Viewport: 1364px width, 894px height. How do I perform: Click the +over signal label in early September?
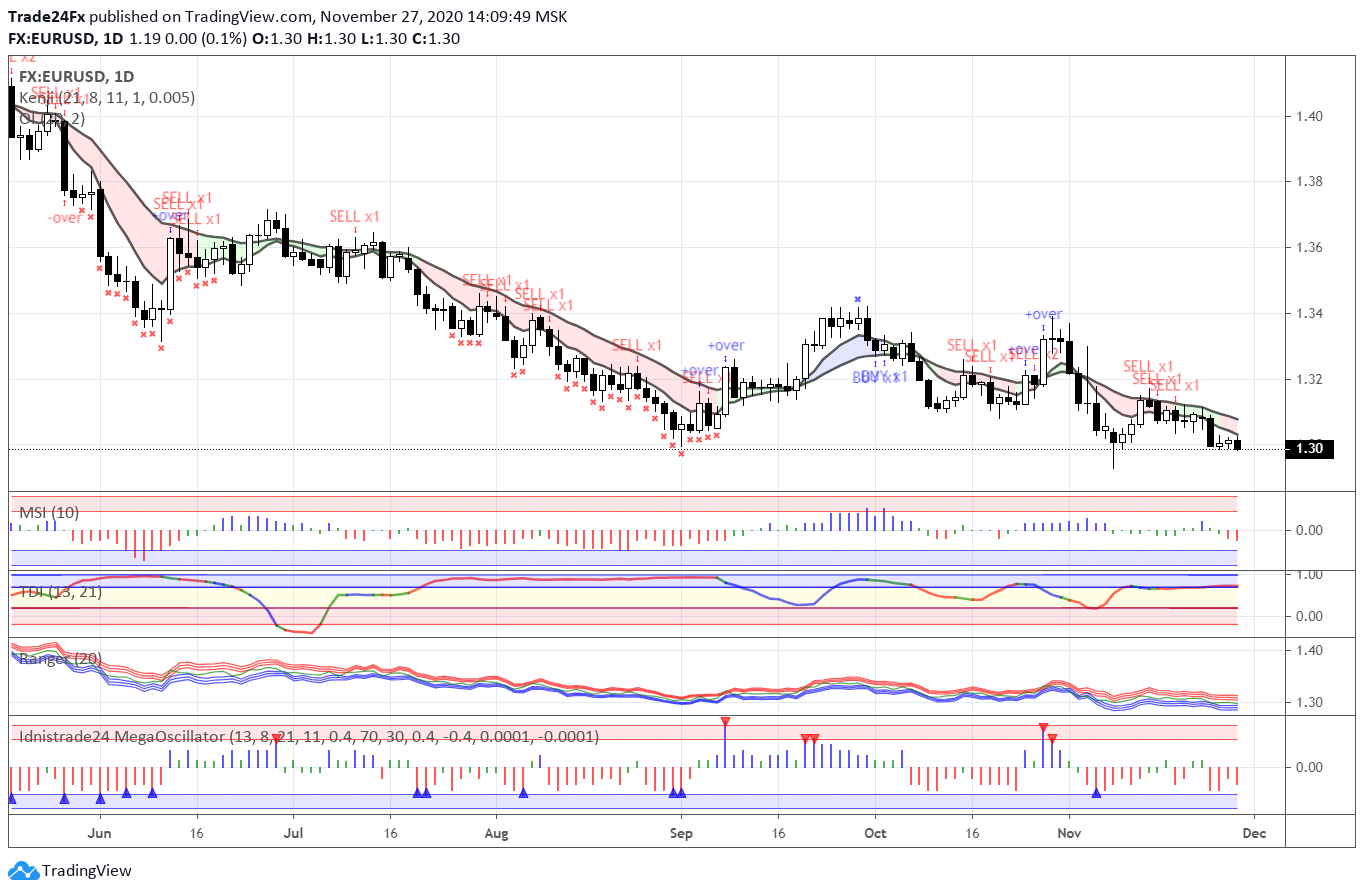tap(725, 346)
